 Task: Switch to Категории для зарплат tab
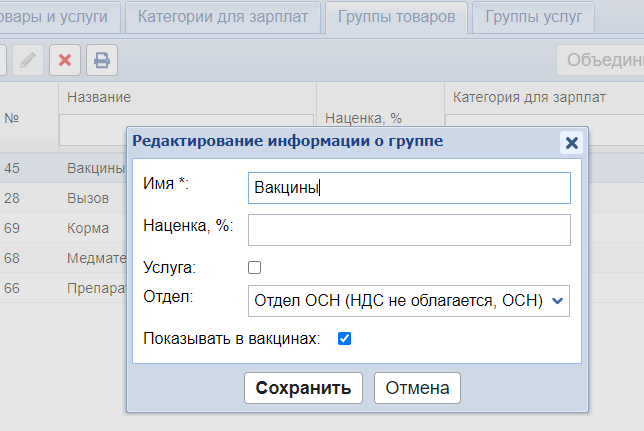pyautogui.click(x=225, y=17)
